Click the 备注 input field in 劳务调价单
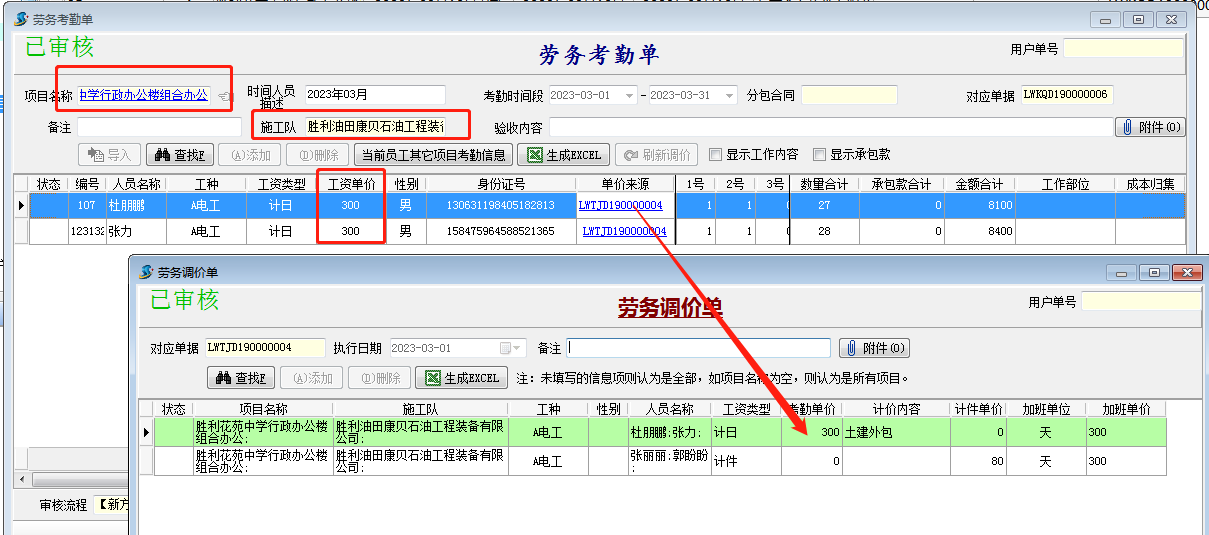Viewport: 1209px width, 535px height. click(698, 348)
